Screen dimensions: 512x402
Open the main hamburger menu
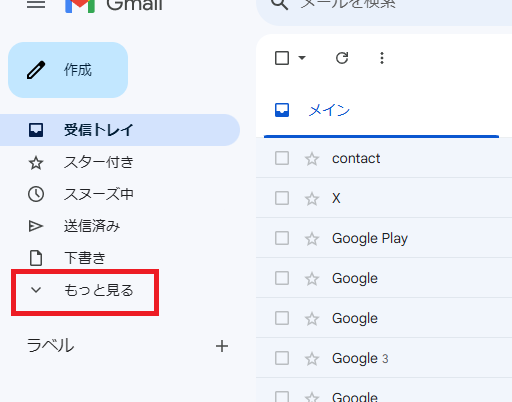coord(36,4)
